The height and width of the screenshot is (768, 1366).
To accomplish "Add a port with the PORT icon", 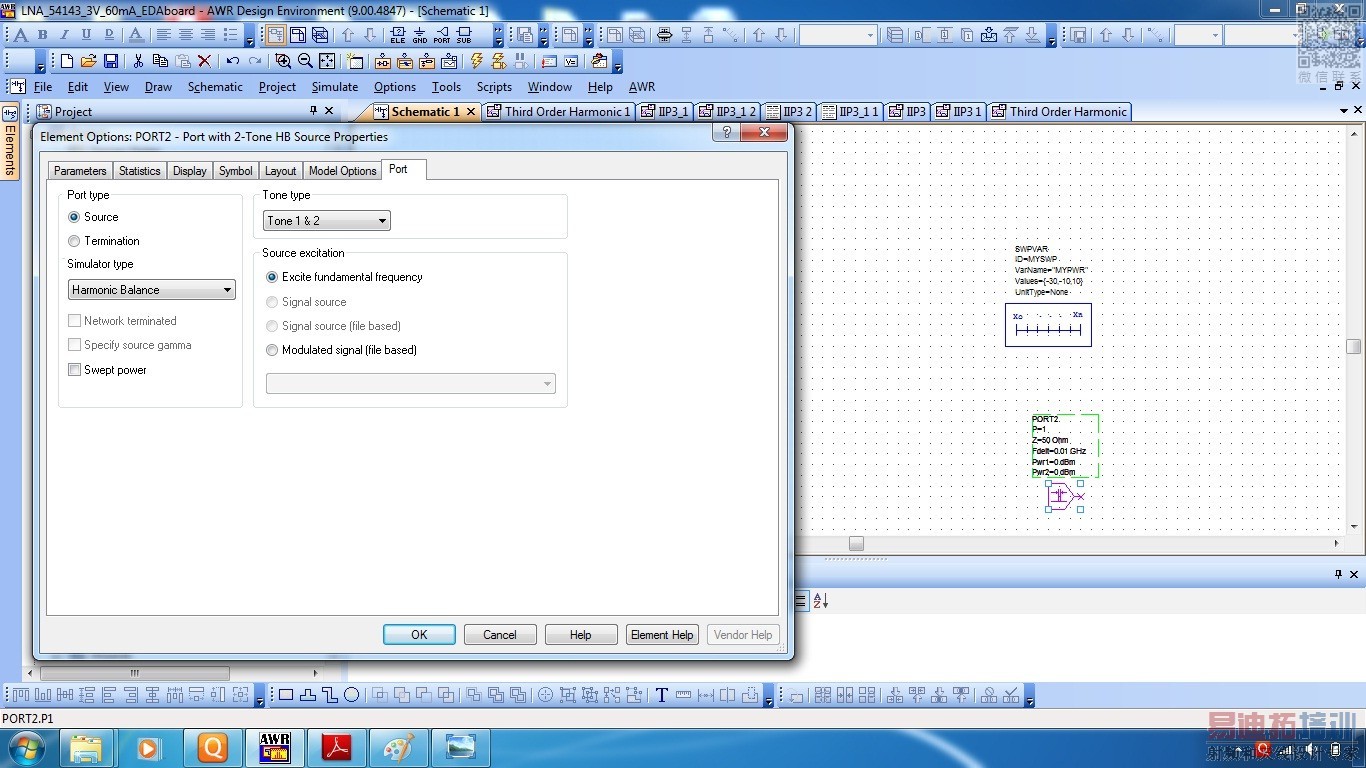I will (442, 35).
